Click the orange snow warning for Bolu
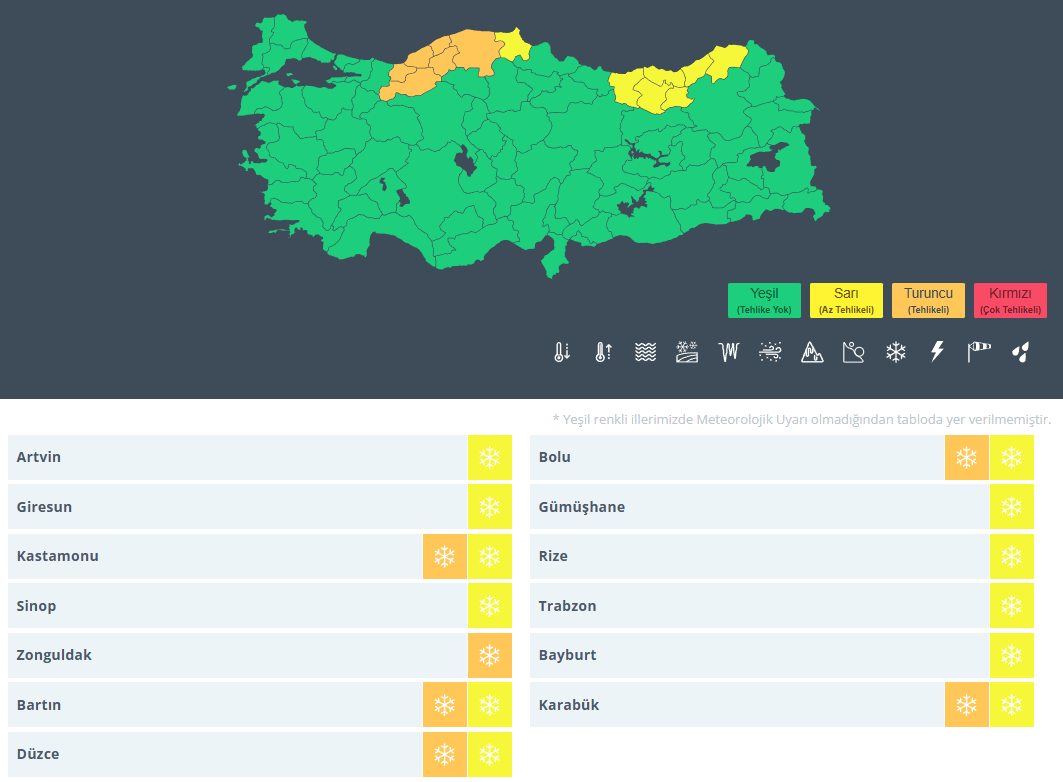The height and width of the screenshot is (782, 1063). (x=966, y=458)
